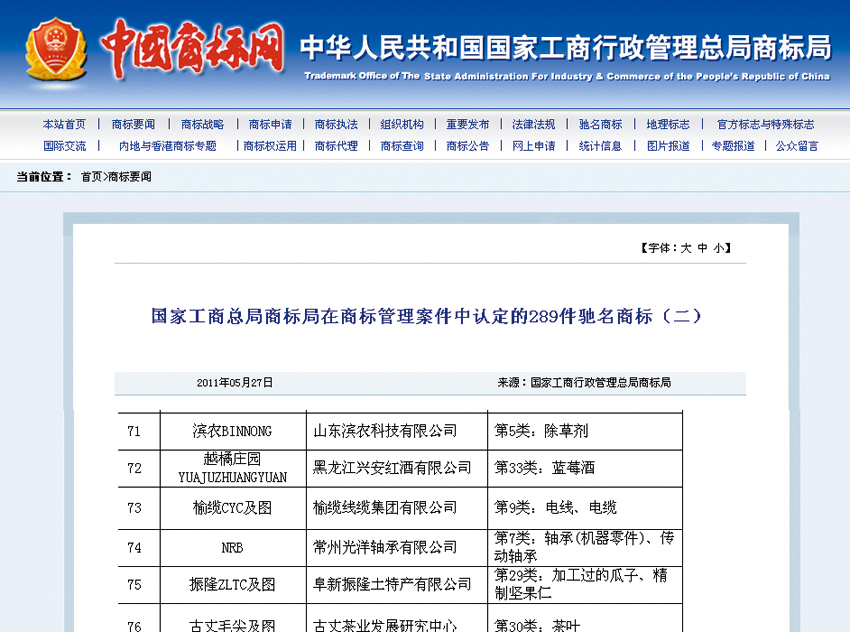850x632 pixels.
Task: Click cell 越橘庄园 YUAJUZHUANGYUAN
Action: pyautogui.click(x=233, y=468)
